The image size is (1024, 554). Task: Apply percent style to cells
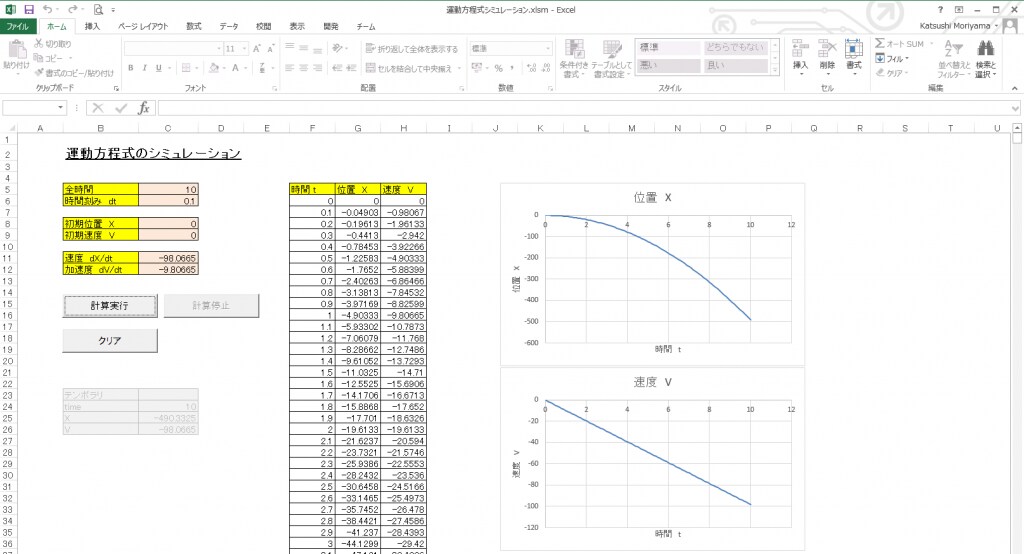pos(498,68)
